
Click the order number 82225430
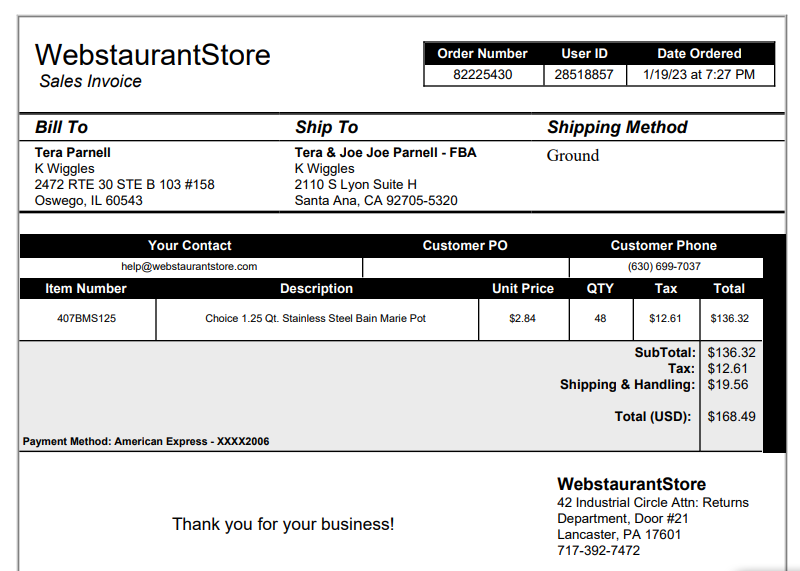tap(483, 75)
